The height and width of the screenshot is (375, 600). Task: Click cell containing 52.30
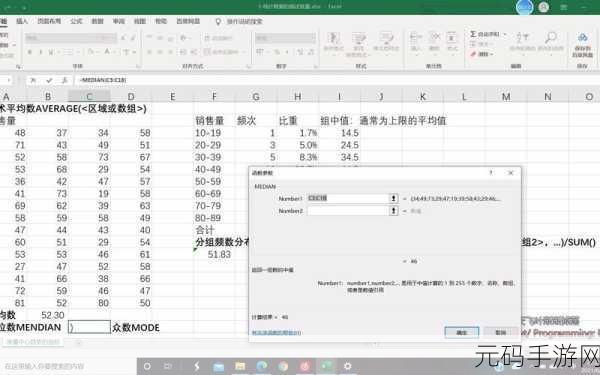47,315
